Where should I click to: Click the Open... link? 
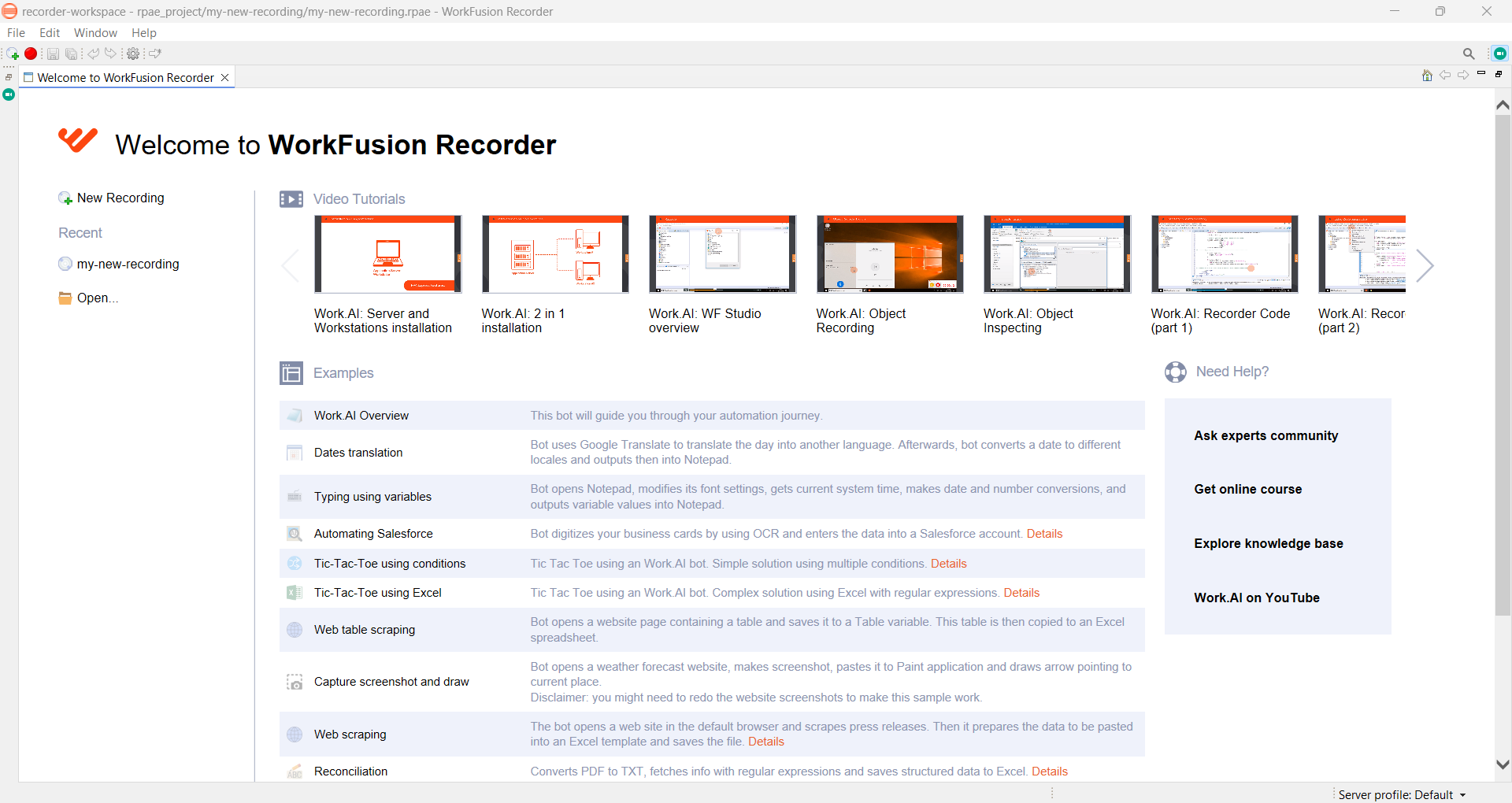(x=98, y=298)
